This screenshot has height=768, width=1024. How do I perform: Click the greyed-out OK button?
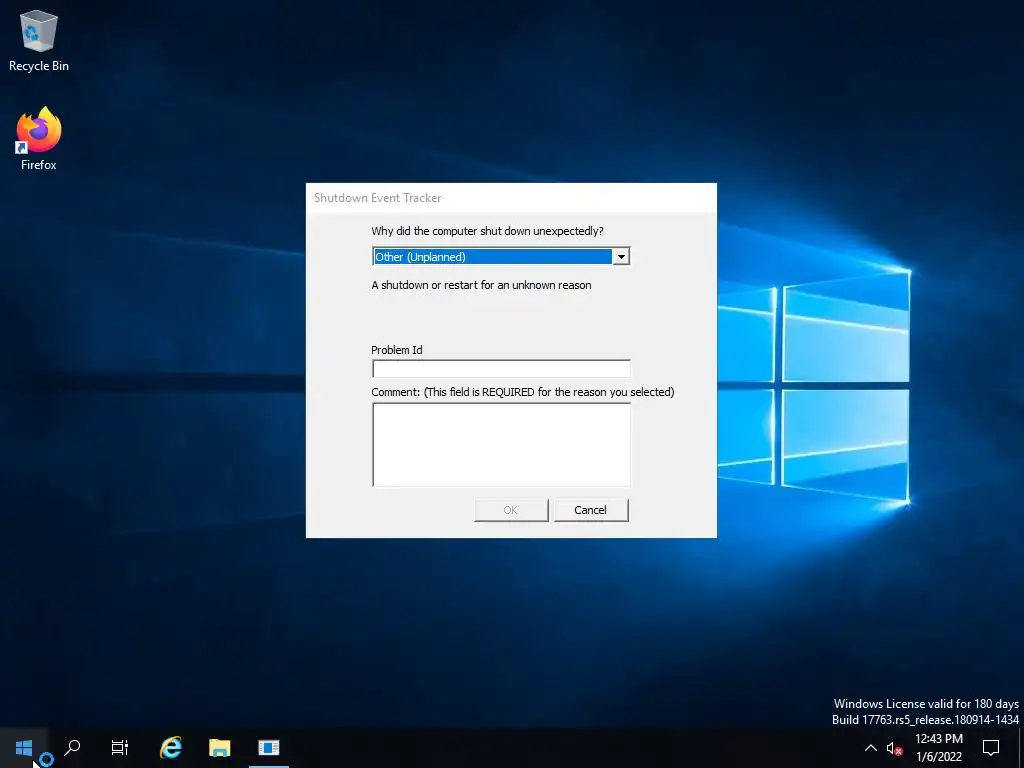click(511, 510)
